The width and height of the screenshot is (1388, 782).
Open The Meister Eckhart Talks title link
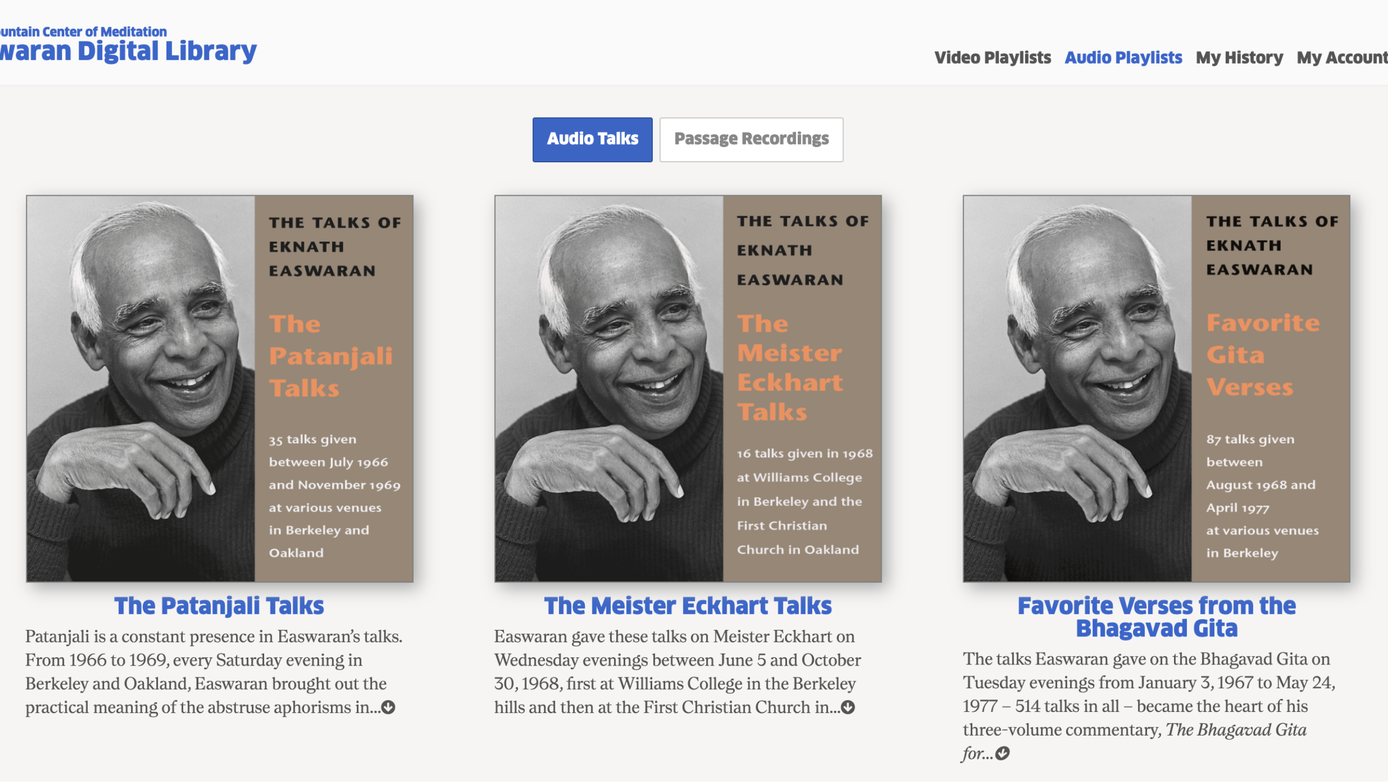click(x=688, y=605)
